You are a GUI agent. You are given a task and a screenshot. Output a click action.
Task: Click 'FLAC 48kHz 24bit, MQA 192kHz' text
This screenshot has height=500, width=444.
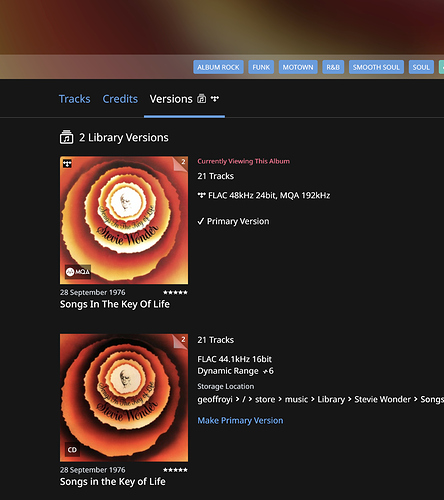[269, 195]
